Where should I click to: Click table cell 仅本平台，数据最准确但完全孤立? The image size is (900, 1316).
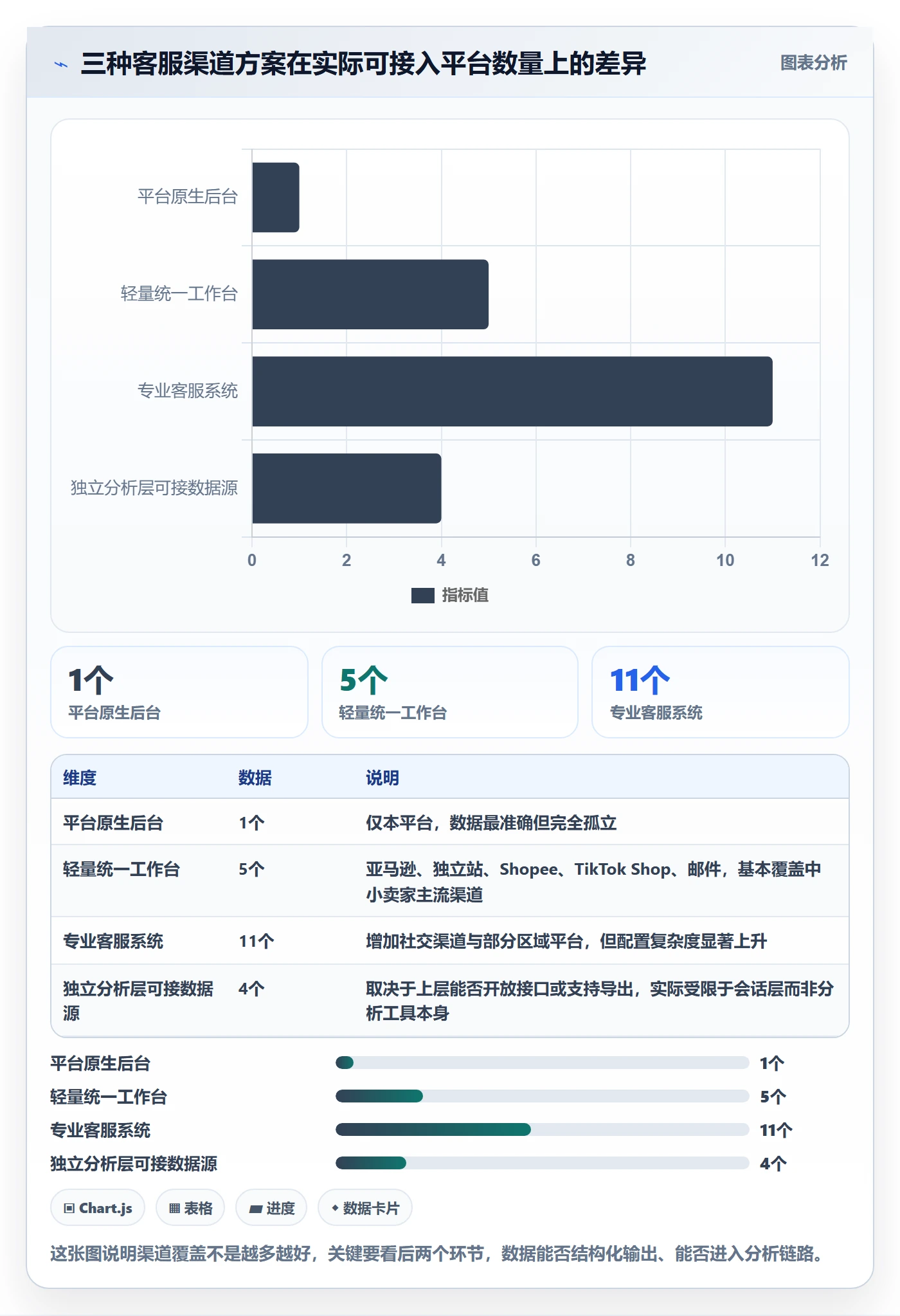tap(491, 823)
